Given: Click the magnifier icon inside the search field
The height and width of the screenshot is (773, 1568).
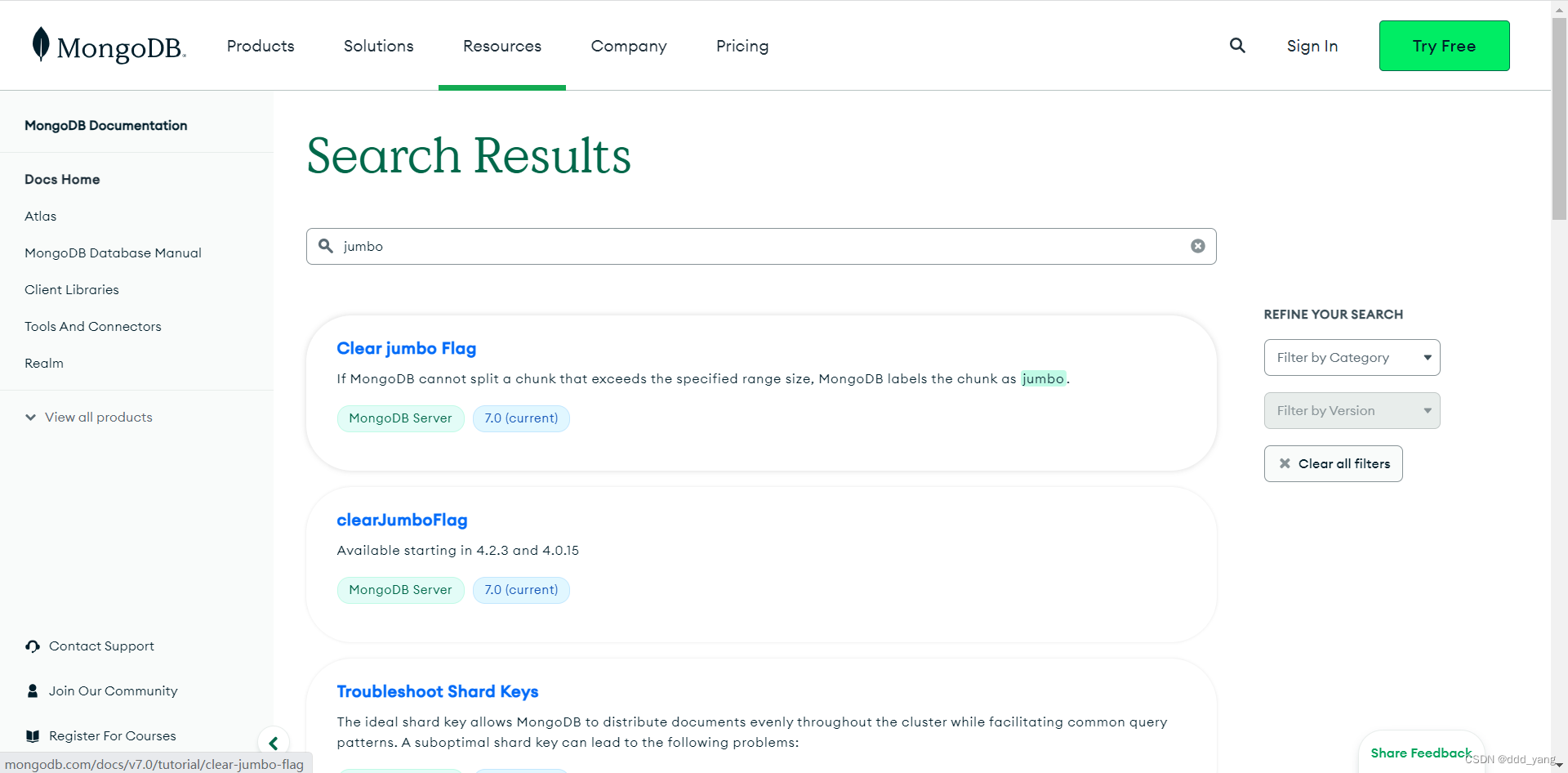Looking at the screenshot, I should (x=325, y=245).
